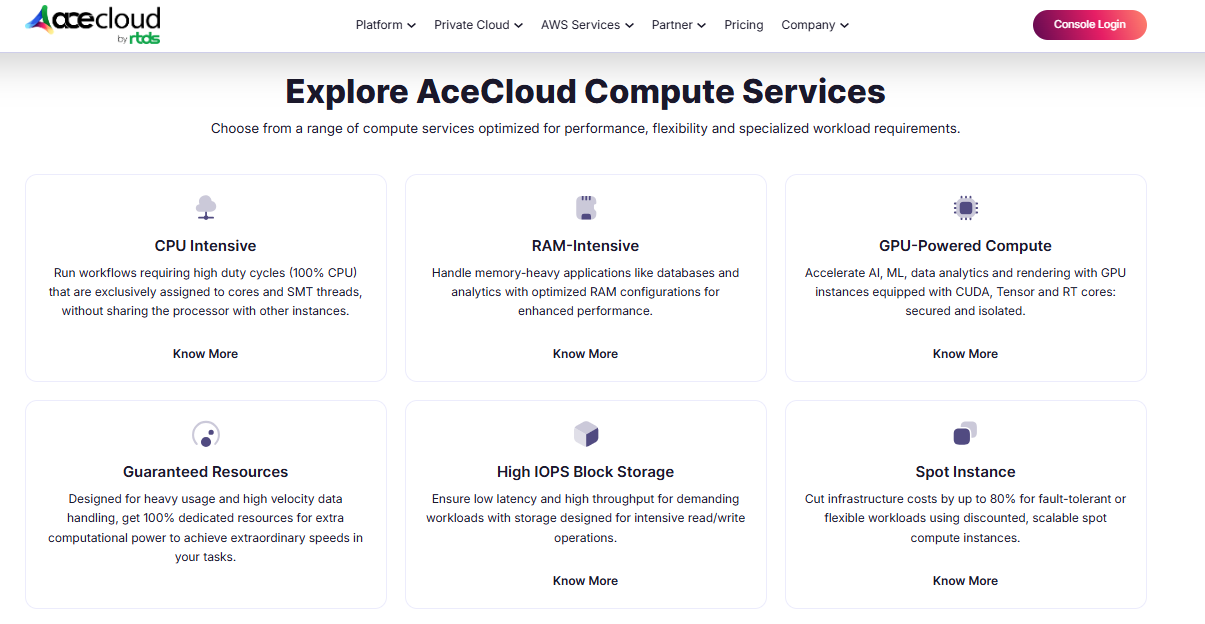Click the CPU Intensive description paragraph
The width and height of the screenshot is (1205, 624).
pyautogui.click(x=206, y=292)
